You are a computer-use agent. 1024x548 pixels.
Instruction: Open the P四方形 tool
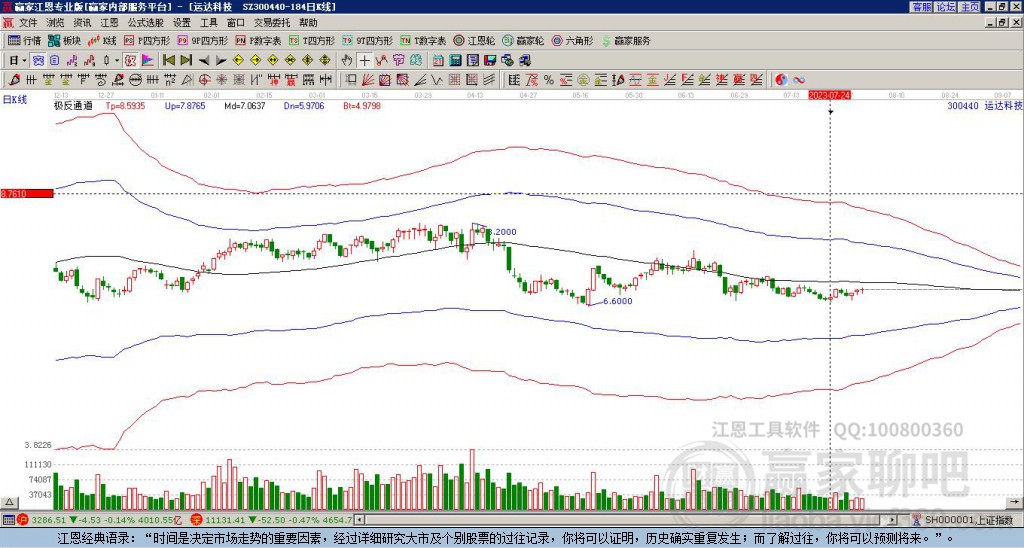[x=147, y=40]
